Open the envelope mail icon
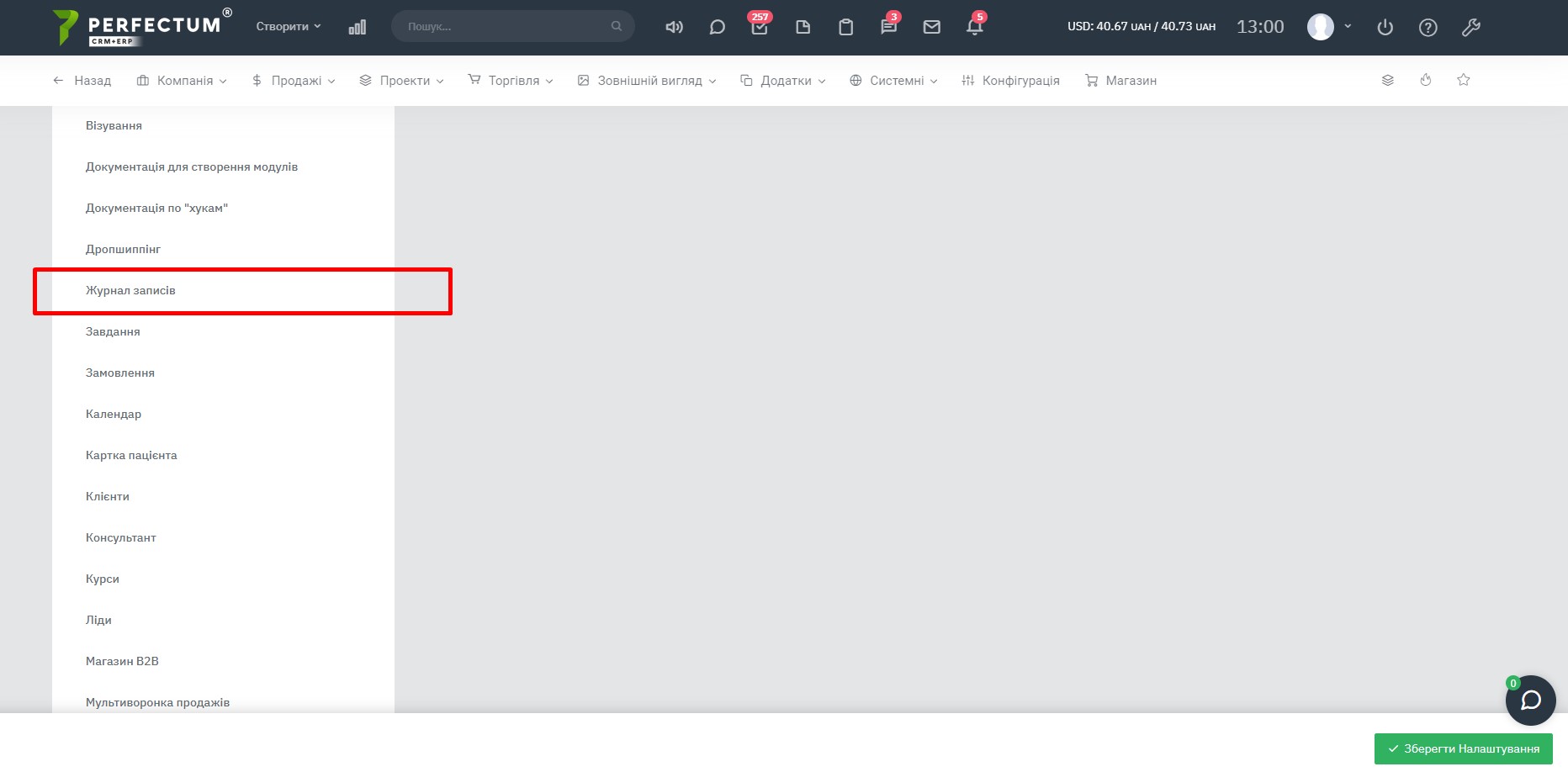1568x772 pixels. [931, 27]
